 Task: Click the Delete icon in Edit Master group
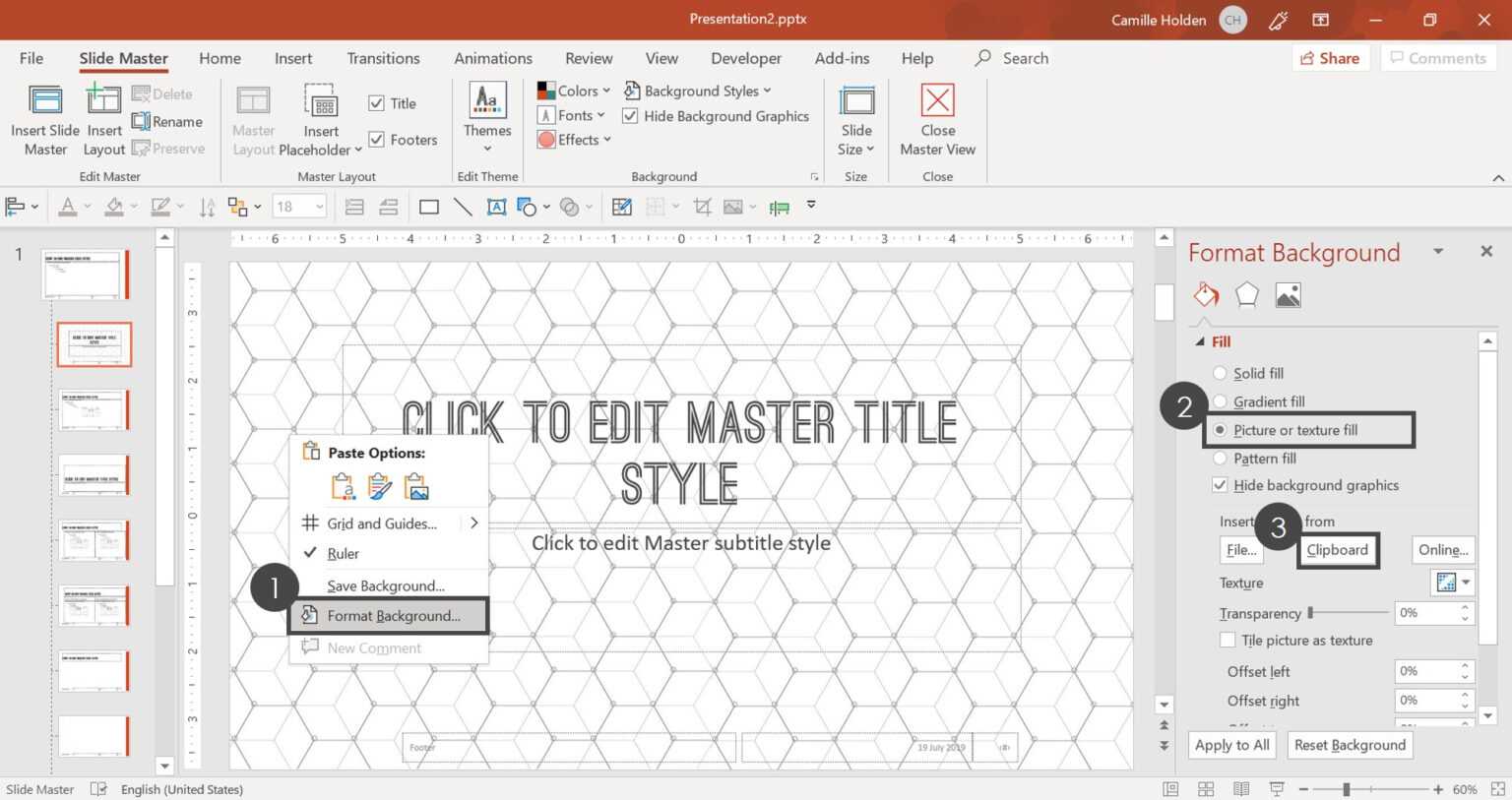[x=163, y=92]
